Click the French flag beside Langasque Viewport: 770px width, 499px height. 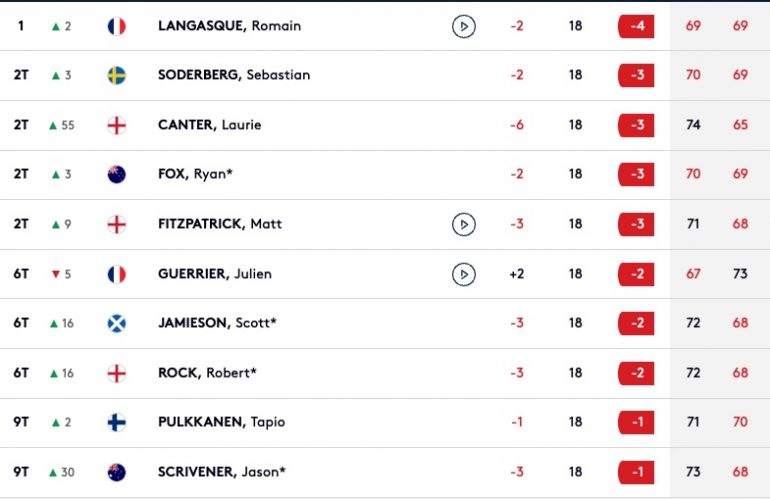116,26
